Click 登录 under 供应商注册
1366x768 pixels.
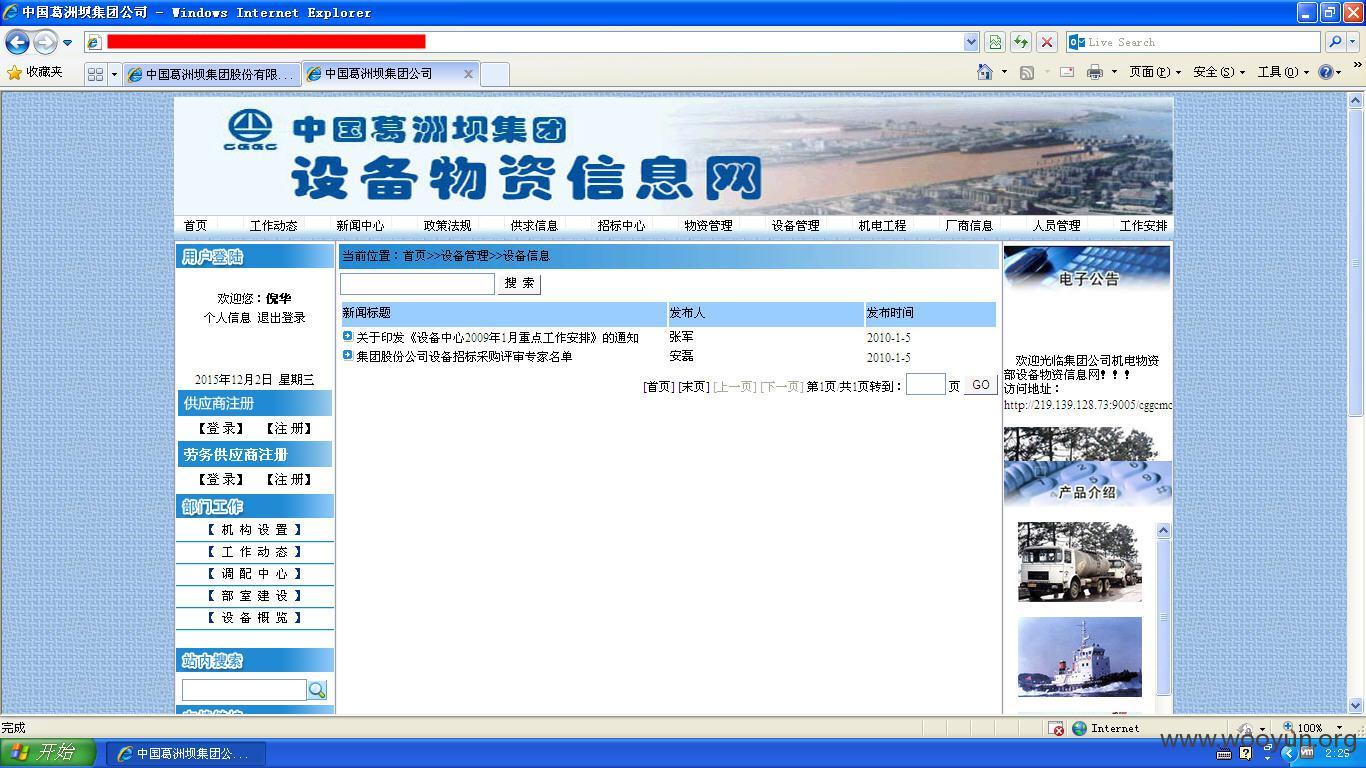click(x=221, y=428)
